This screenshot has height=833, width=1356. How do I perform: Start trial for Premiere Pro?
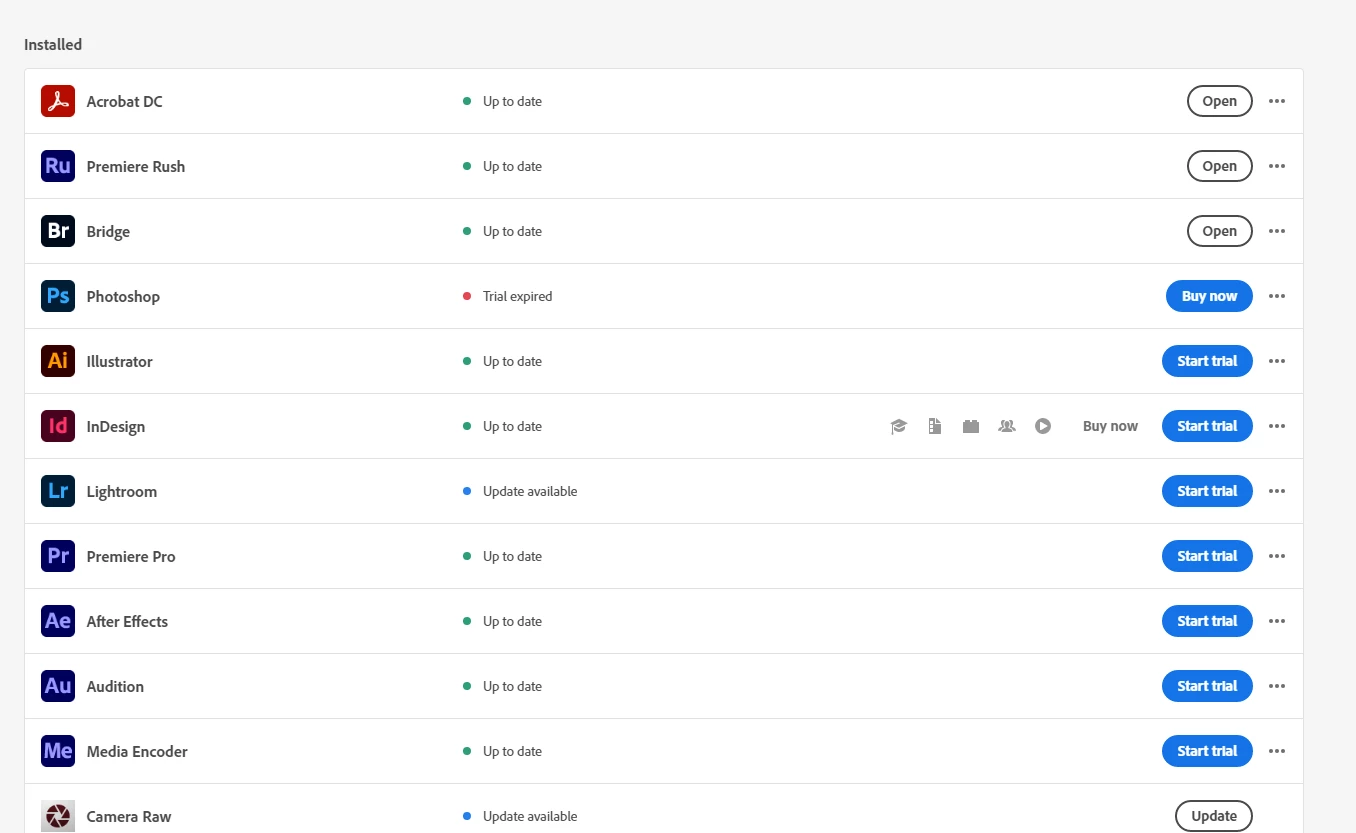(1207, 556)
